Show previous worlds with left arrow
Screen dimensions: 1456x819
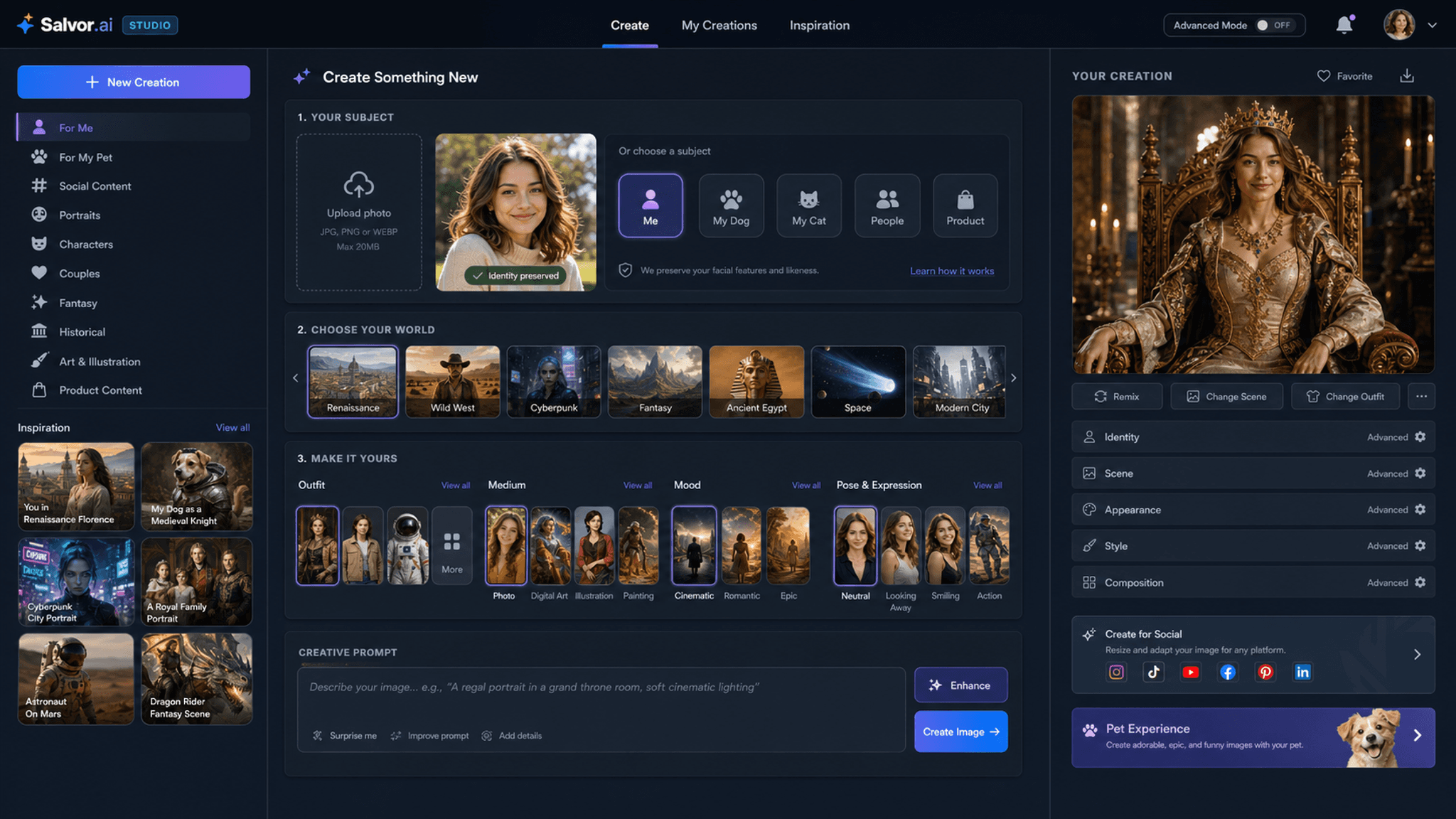296,378
